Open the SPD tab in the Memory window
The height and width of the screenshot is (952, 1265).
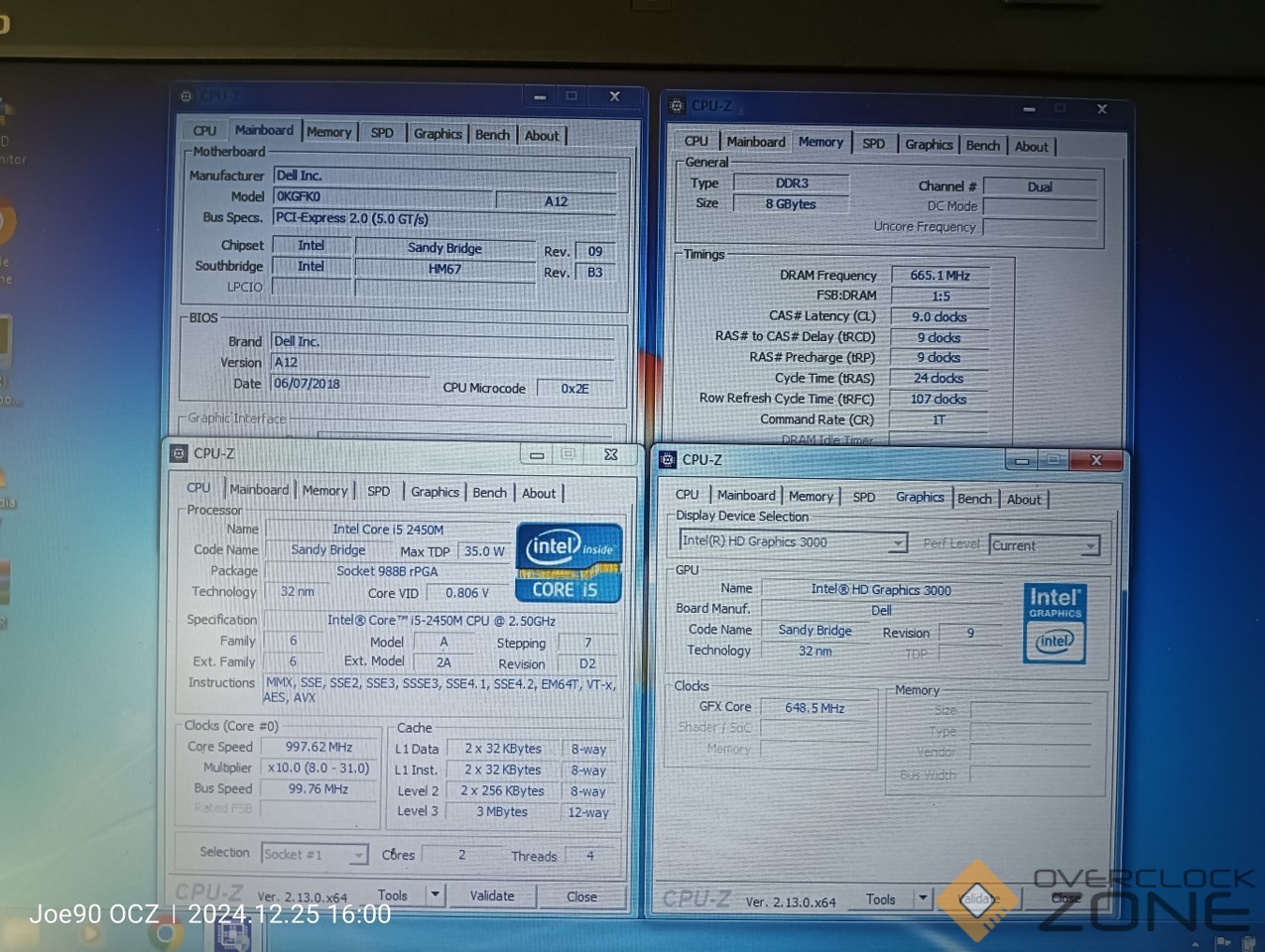(873, 144)
